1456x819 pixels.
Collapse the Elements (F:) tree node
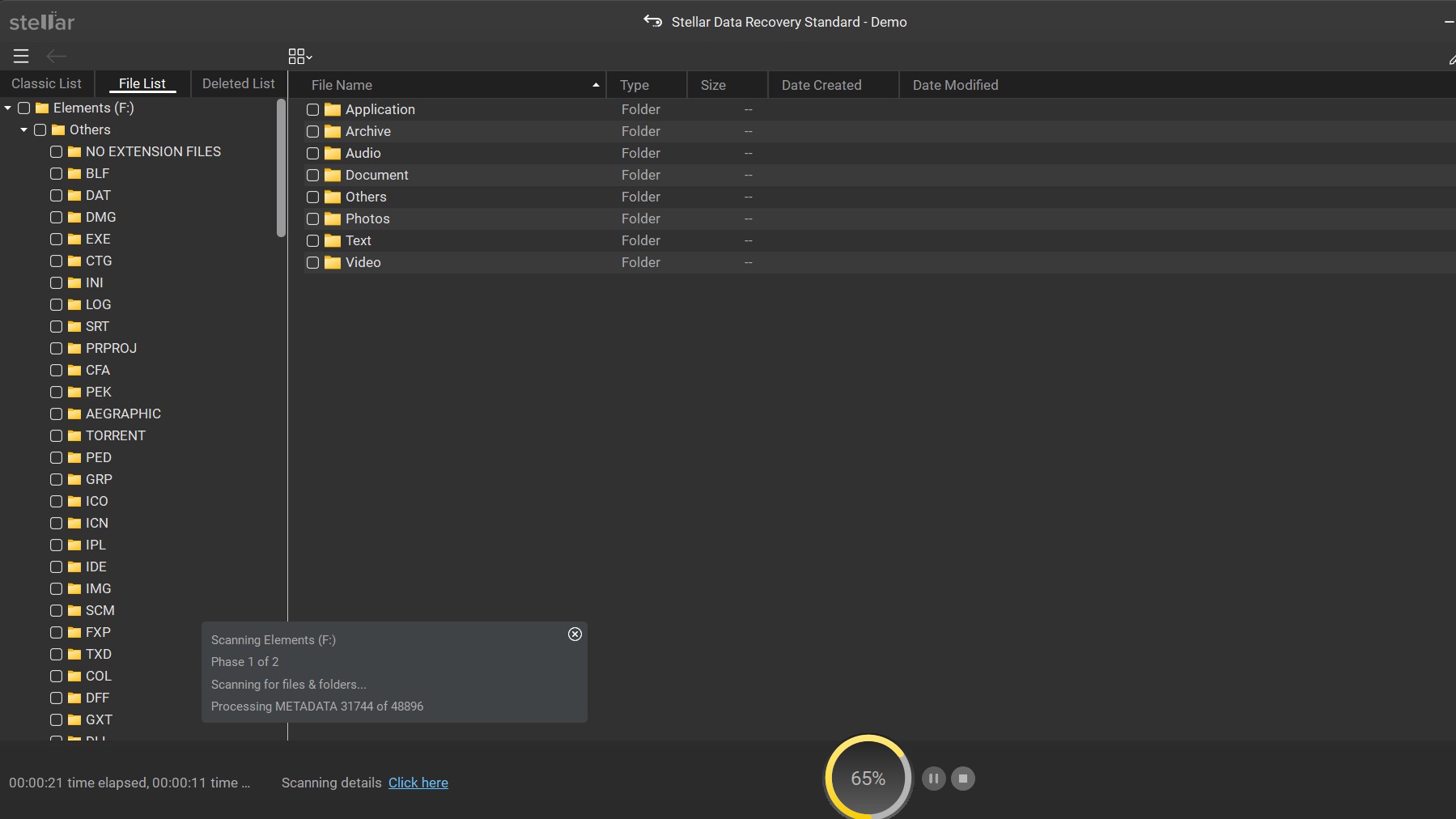click(x=7, y=108)
